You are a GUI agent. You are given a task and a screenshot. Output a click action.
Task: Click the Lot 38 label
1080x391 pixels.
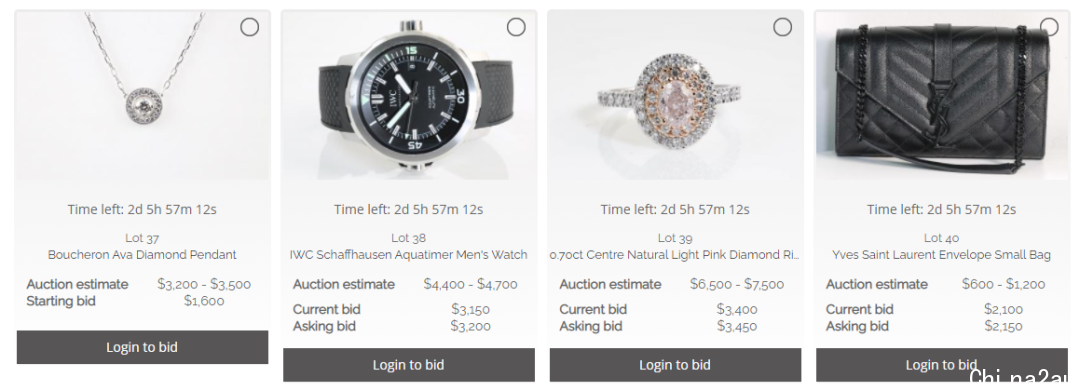409,238
